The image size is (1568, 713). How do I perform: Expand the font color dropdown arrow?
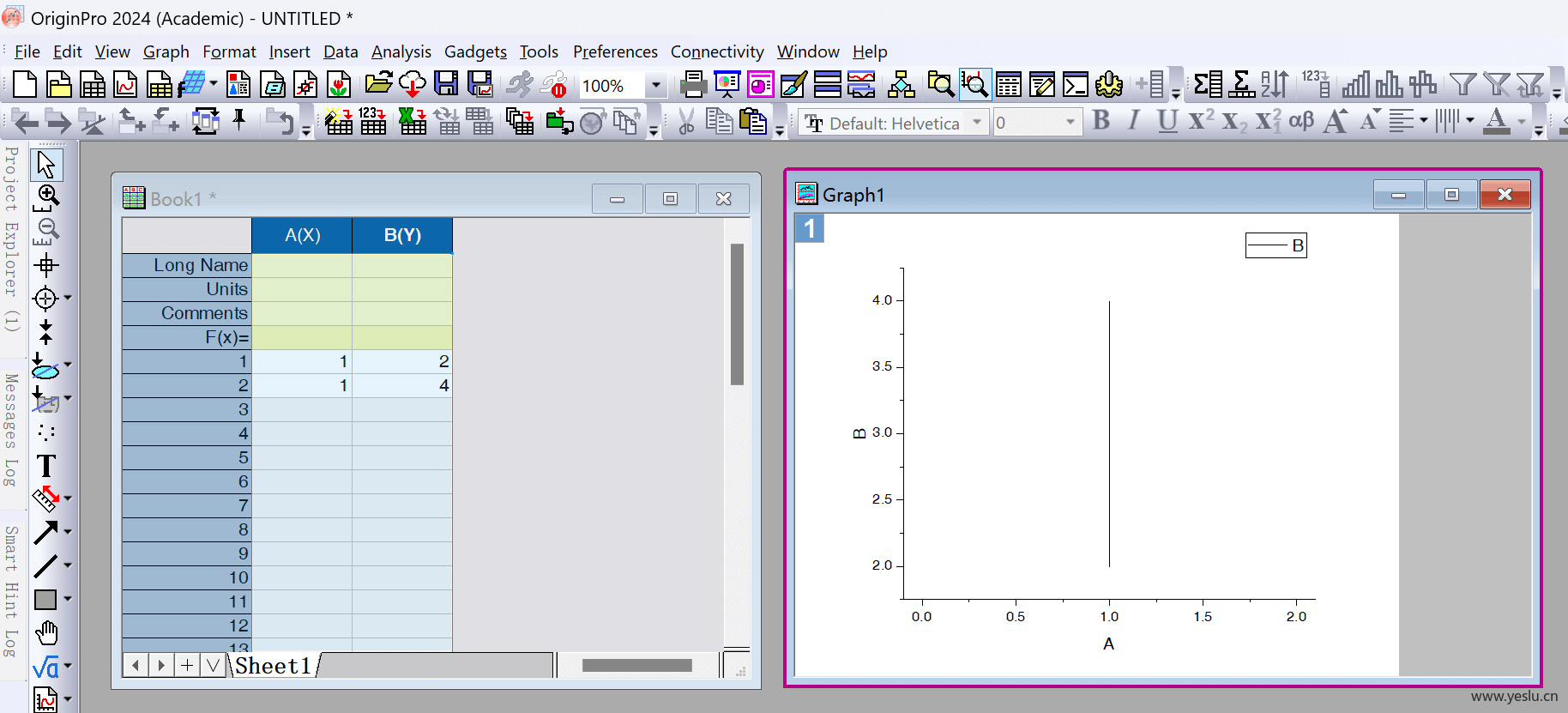(1523, 121)
